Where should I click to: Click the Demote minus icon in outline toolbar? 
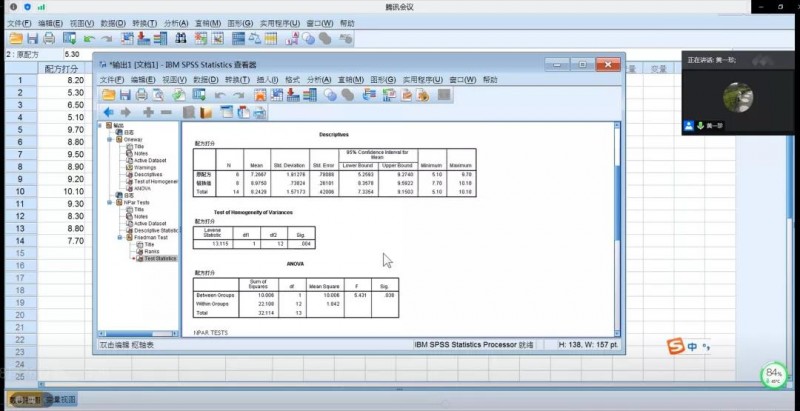pyautogui.click(x=165, y=112)
